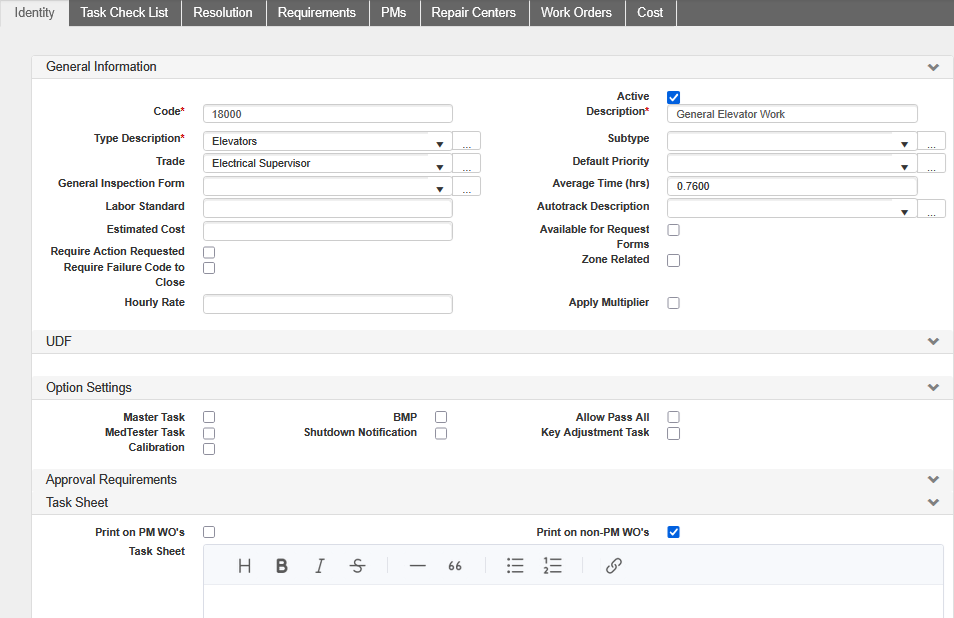Open the Requirements tab

(x=317, y=13)
